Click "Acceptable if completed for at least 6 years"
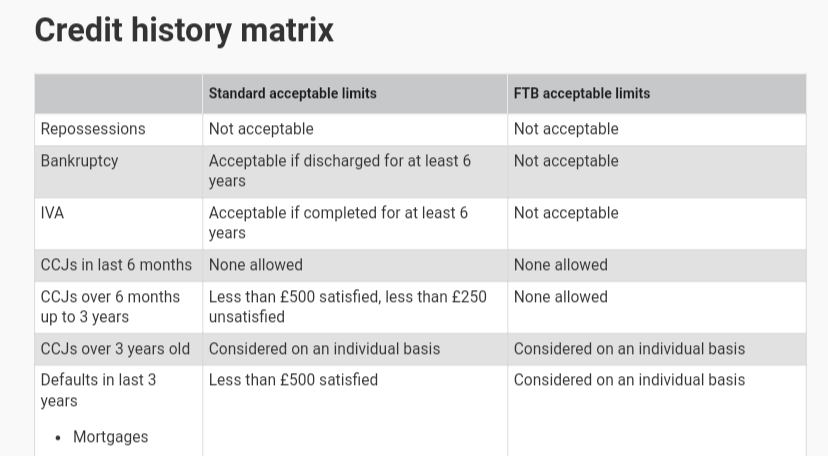 click(x=338, y=223)
